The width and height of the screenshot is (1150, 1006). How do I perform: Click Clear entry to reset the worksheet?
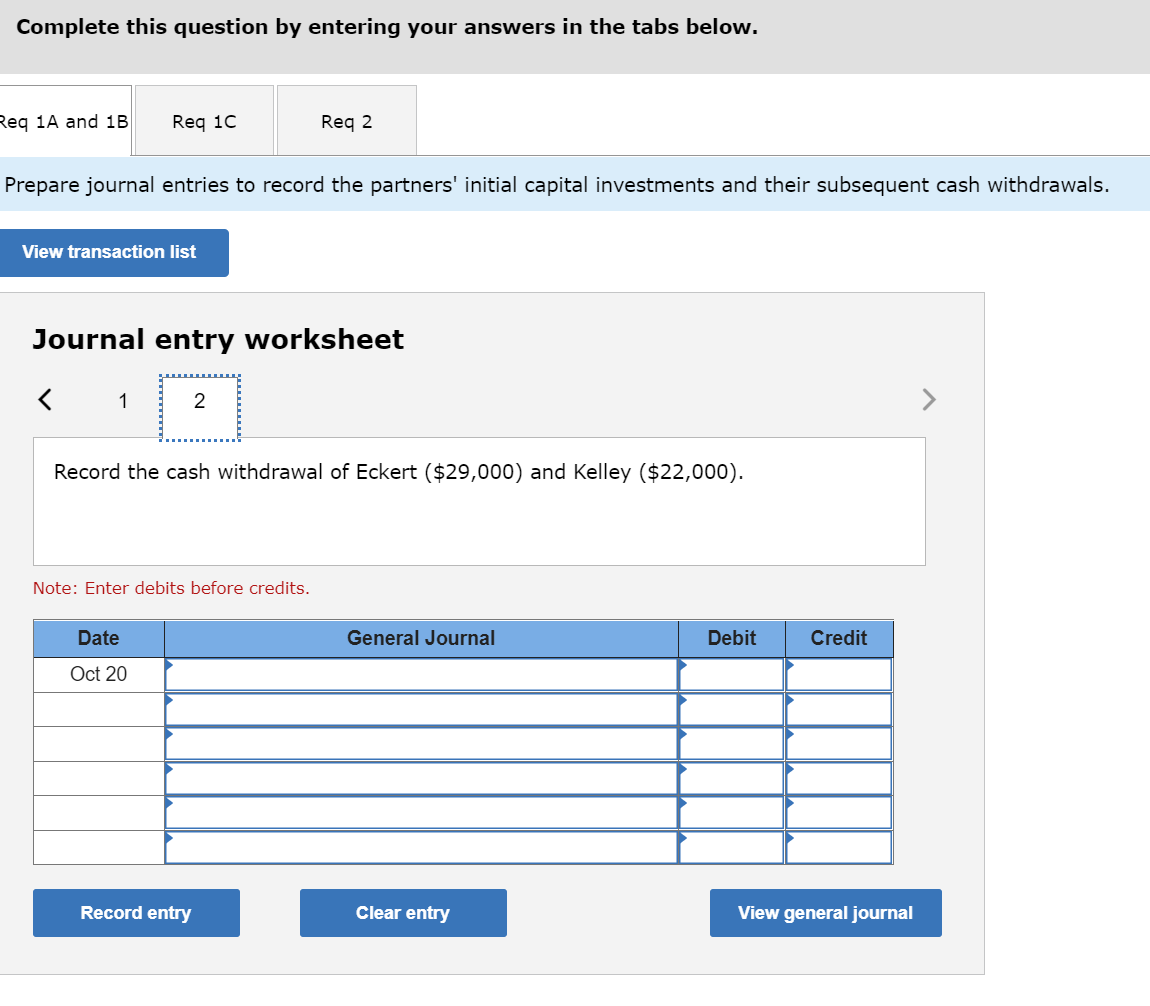(403, 912)
